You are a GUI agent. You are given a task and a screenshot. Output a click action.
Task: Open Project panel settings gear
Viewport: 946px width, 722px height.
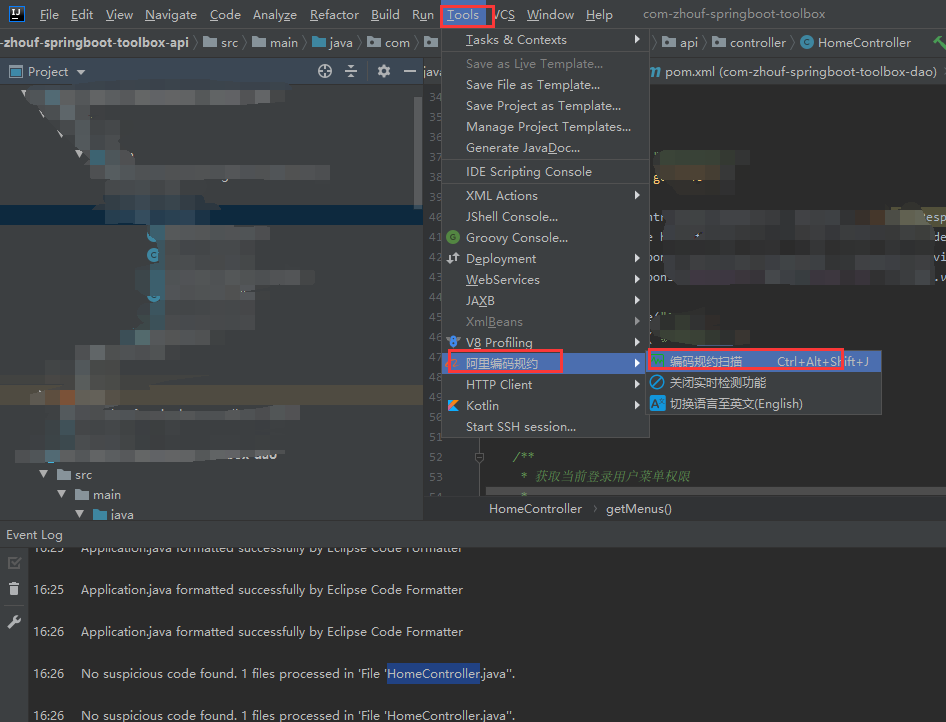pos(384,71)
